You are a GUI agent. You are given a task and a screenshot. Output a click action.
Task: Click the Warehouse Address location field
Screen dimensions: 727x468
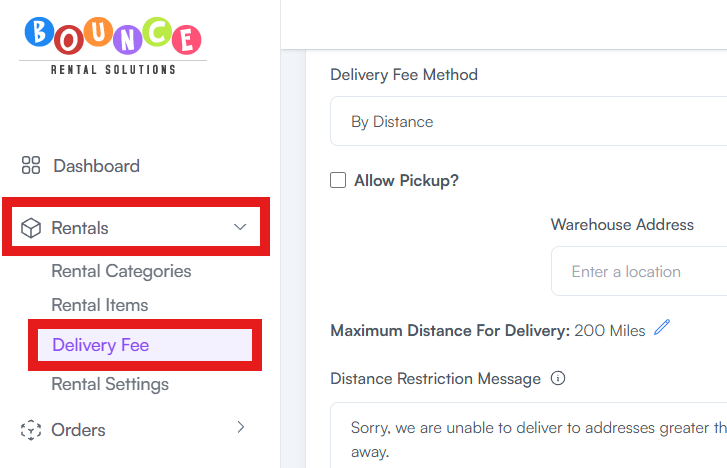(x=639, y=271)
